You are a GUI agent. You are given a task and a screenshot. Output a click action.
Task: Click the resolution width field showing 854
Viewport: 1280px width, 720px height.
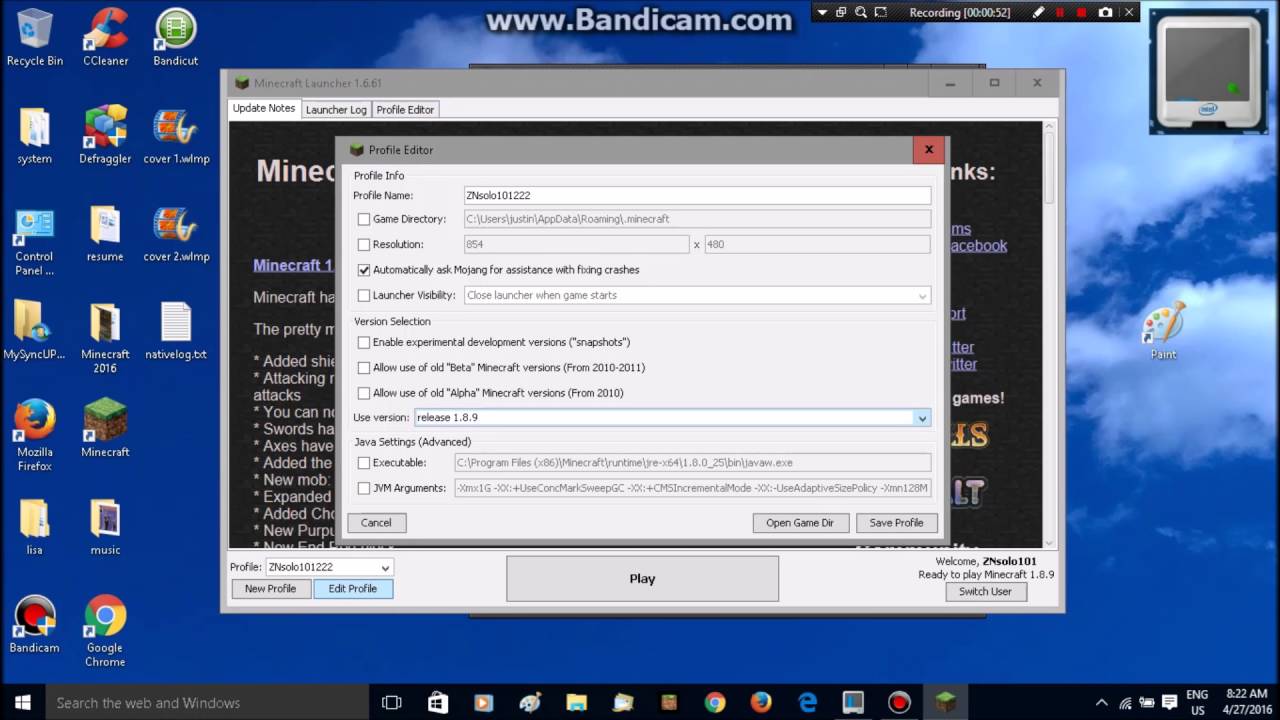click(x=576, y=244)
